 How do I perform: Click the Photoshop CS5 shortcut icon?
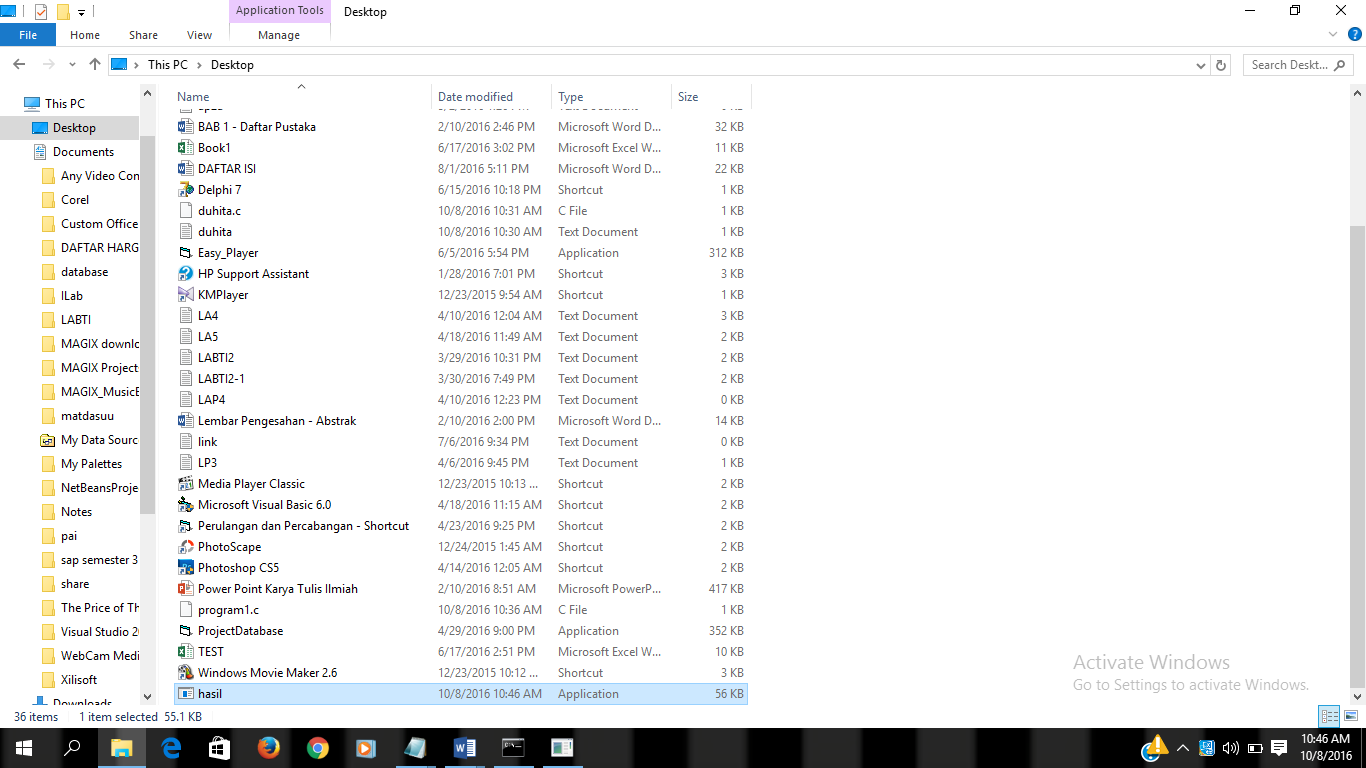tap(185, 568)
